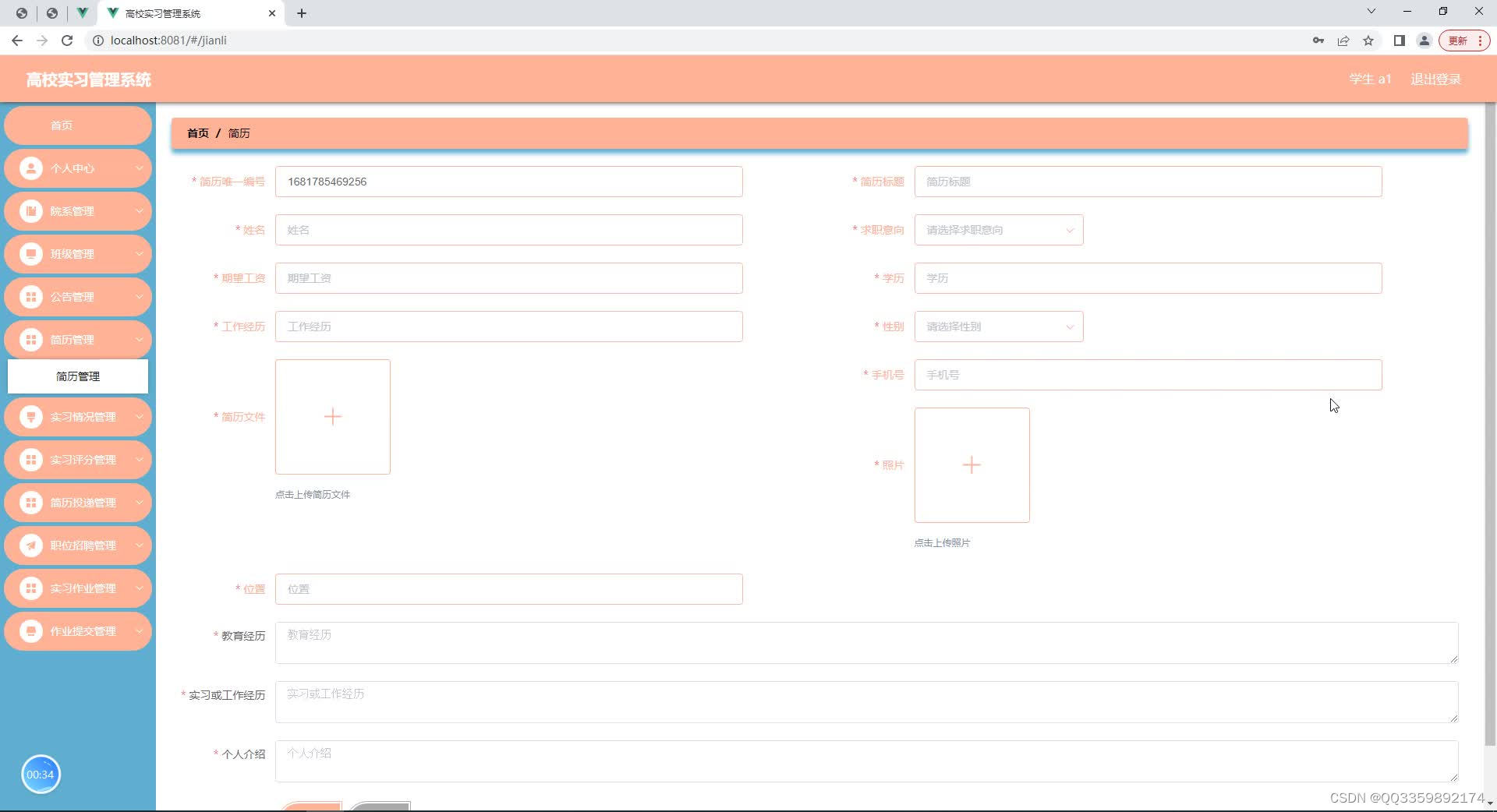
Task: Click the 简历 breadcrumb item
Action: 239,133
